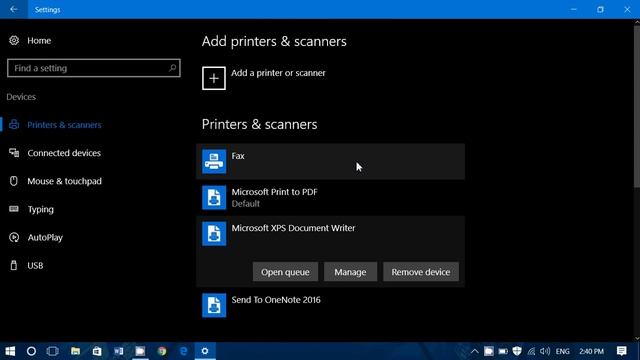The height and width of the screenshot is (360, 640).
Task: Click the Typing keyboard icon
Action: pos(14,209)
